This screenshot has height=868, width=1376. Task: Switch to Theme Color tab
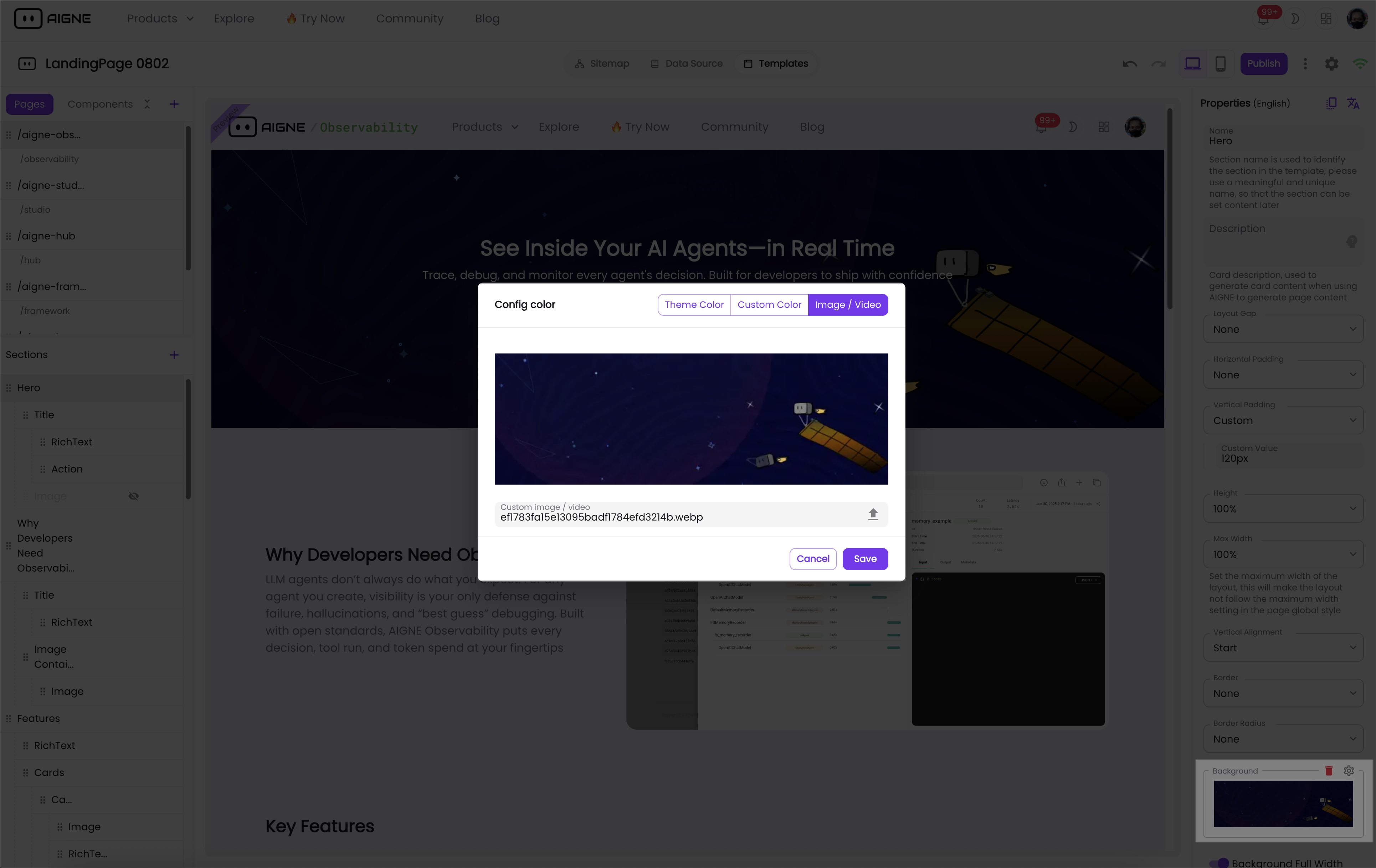694,304
